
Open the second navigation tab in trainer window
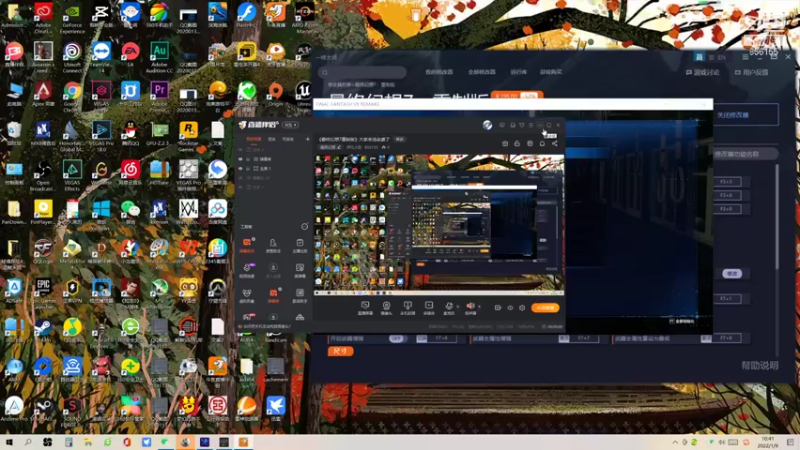coord(482,72)
